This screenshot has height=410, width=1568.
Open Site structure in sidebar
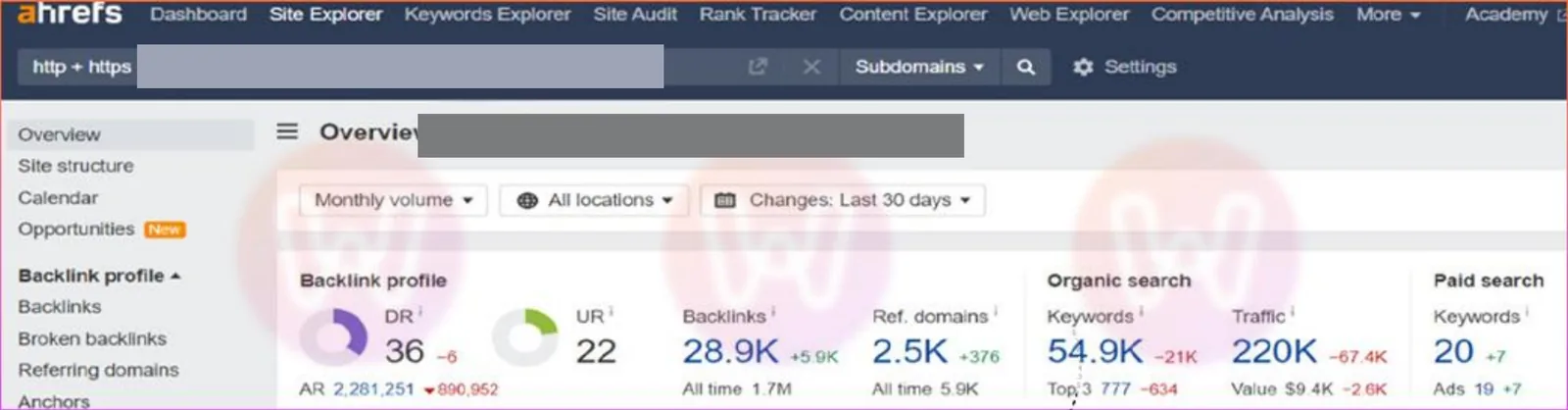[75, 166]
